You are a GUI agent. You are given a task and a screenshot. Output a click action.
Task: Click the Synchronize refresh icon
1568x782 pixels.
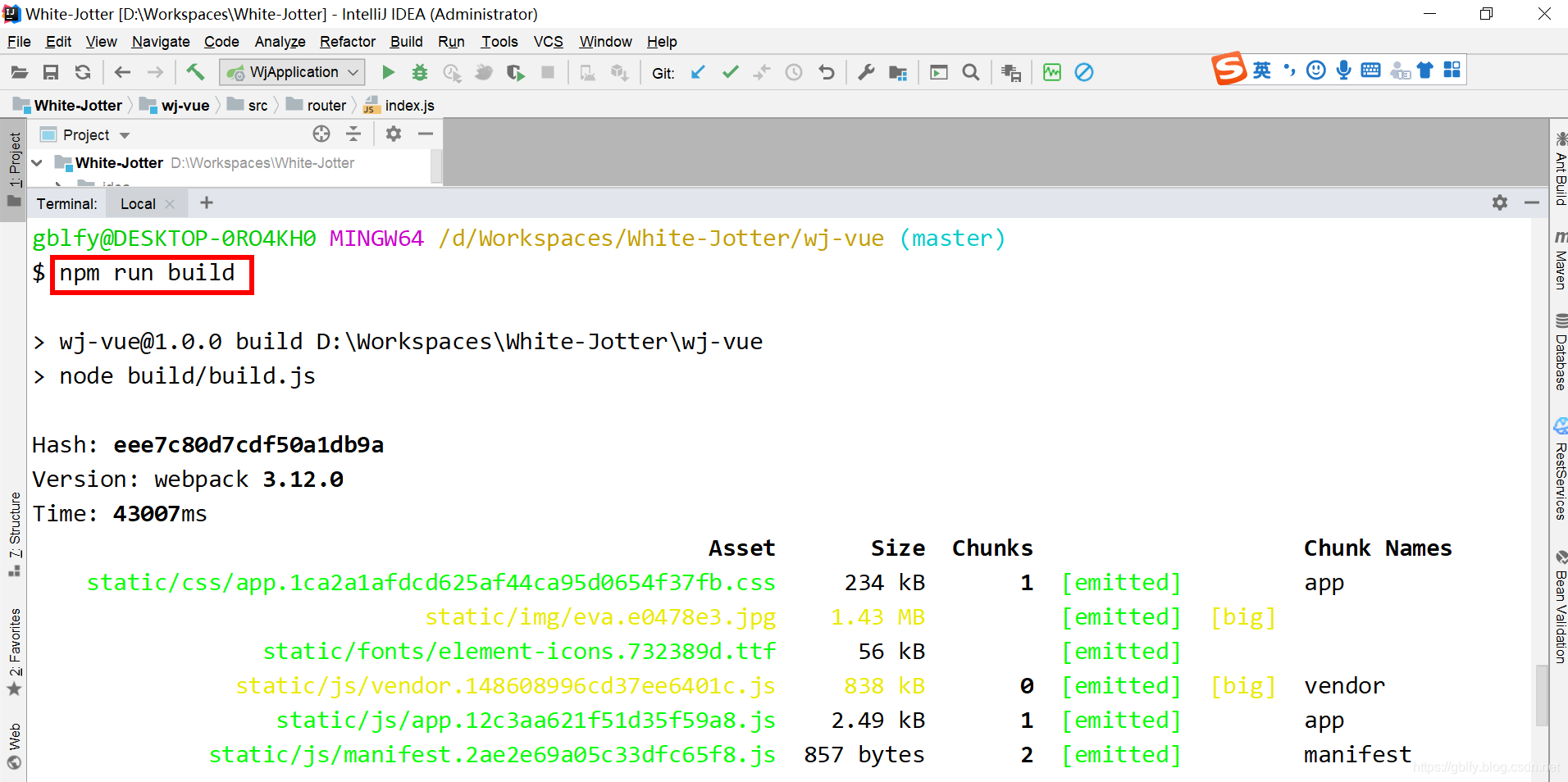tap(83, 72)
